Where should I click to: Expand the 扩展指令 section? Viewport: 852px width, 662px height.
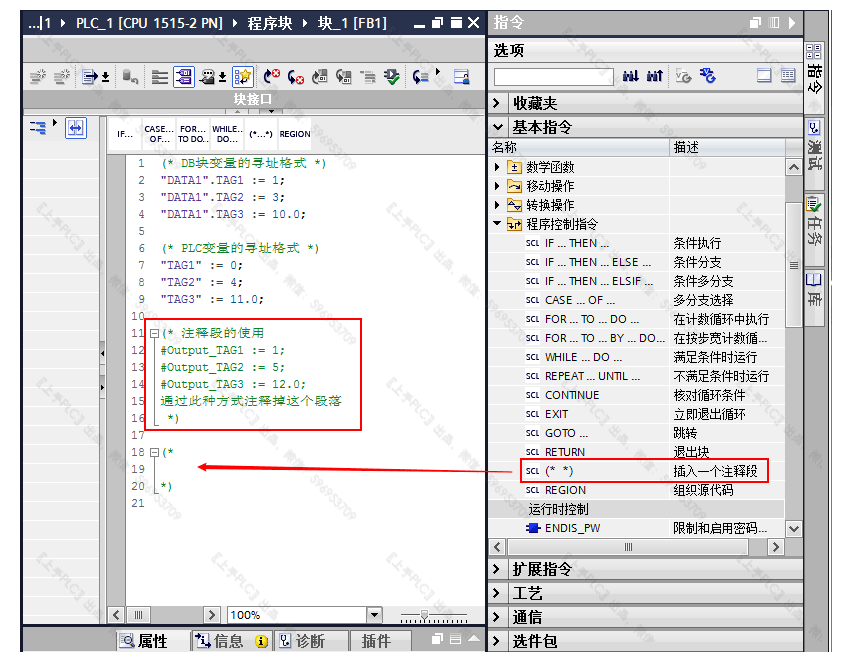tap(497, 569)
